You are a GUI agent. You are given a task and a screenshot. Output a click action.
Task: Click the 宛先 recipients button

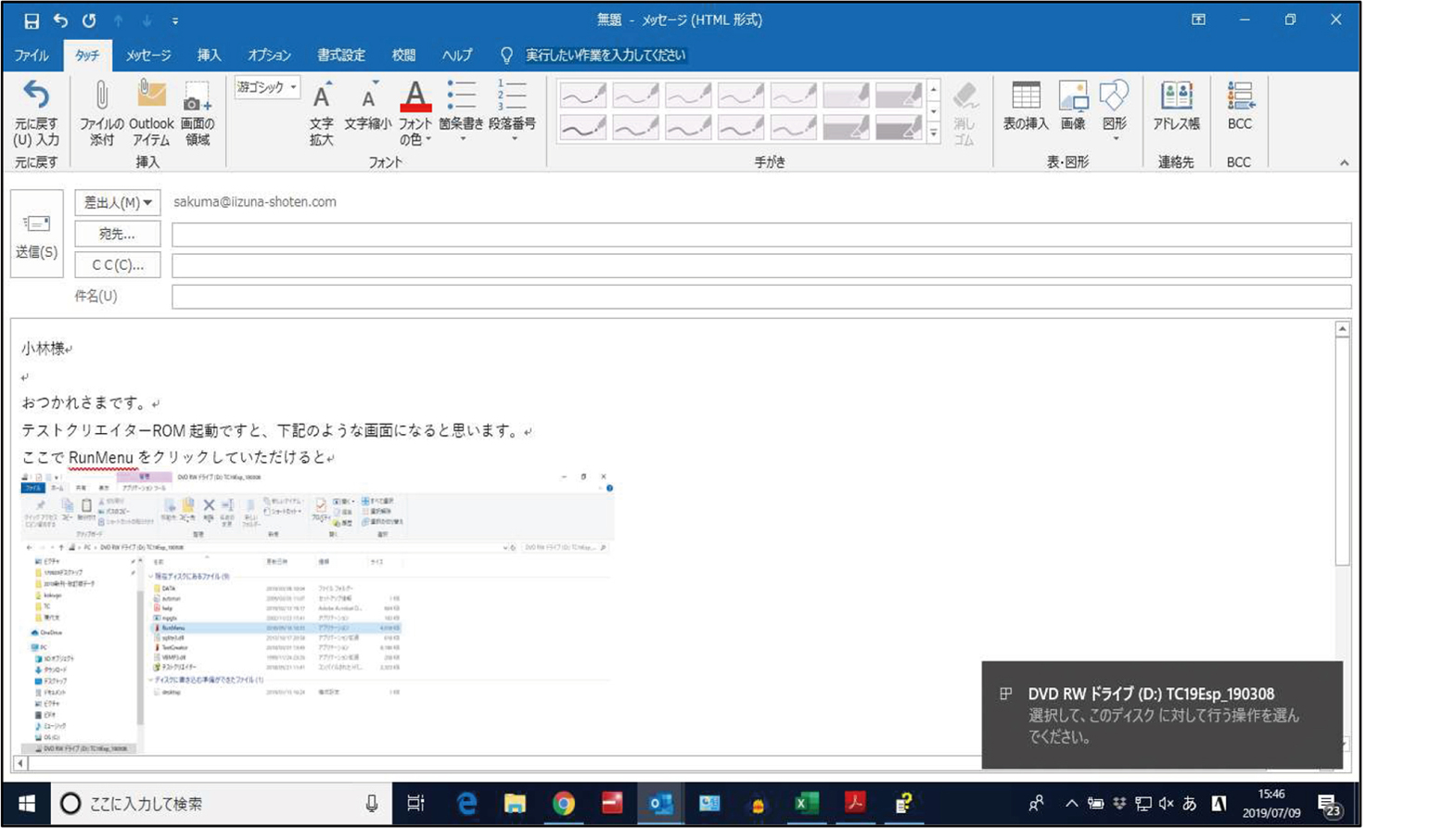tap(117, 235)
